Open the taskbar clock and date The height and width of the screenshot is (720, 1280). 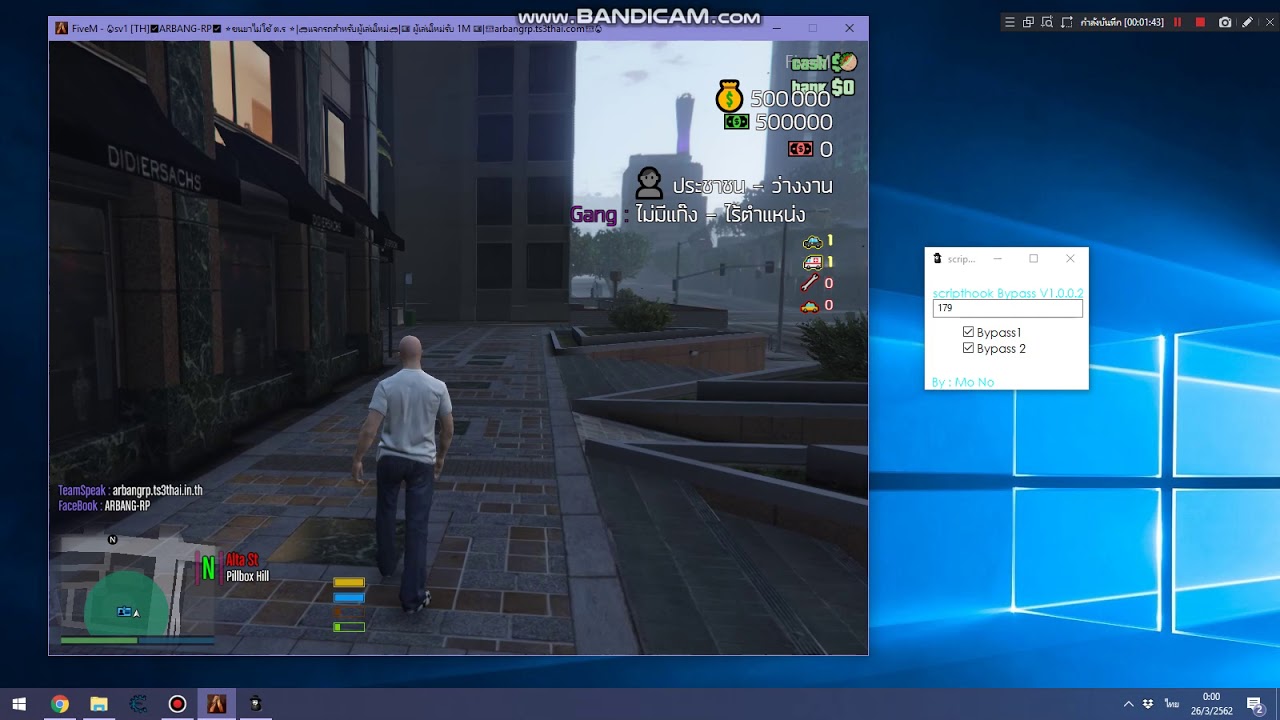coord(1211,704)
